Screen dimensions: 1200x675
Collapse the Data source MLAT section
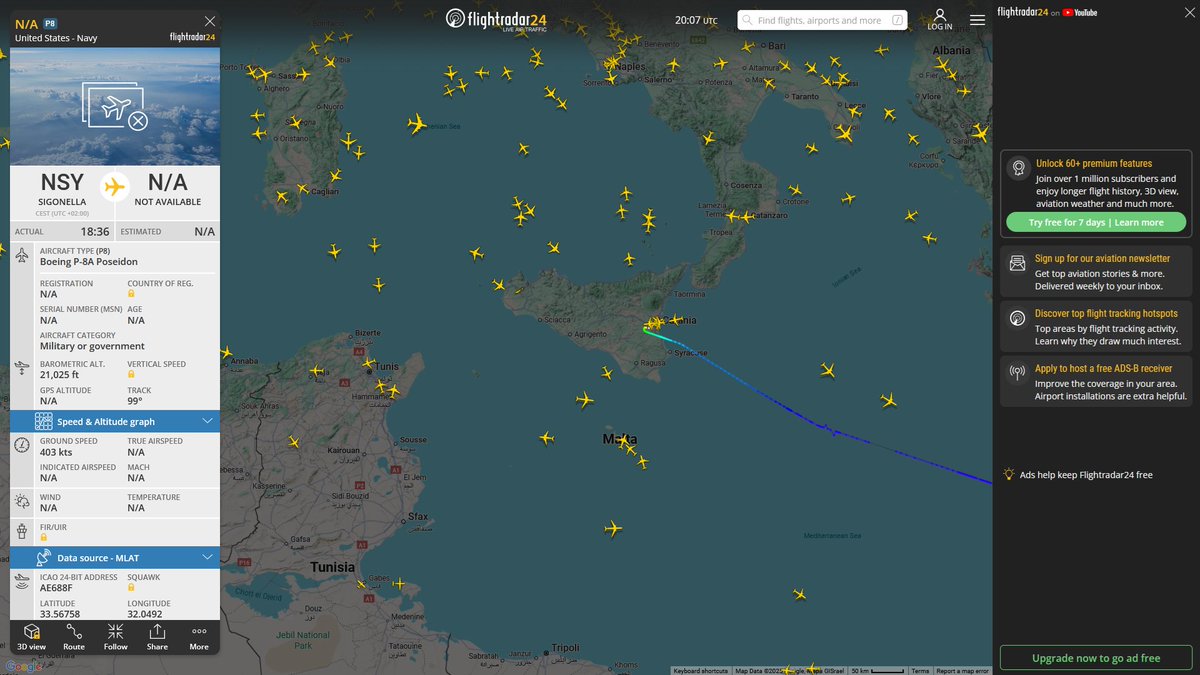[x=115, y=558]
